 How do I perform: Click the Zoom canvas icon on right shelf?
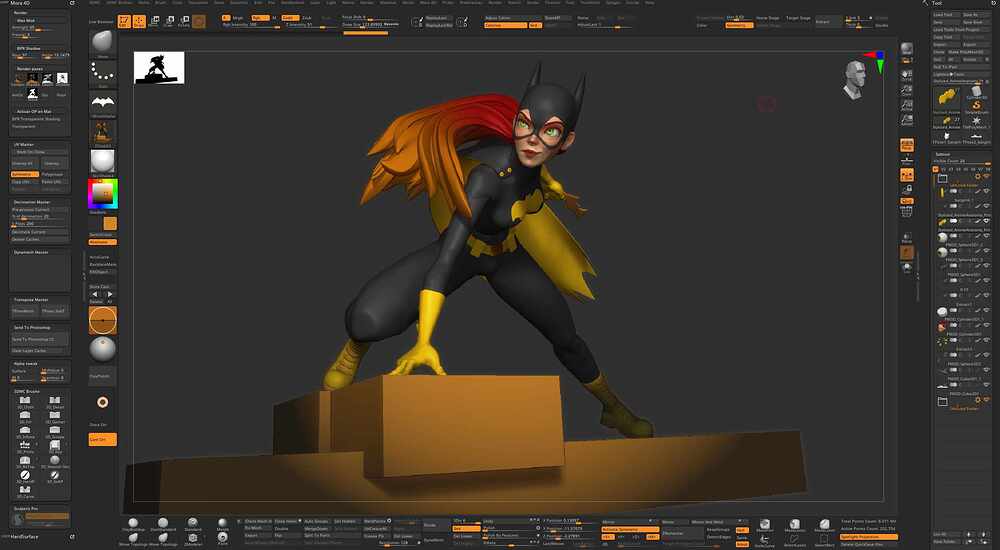pos(906,91)
